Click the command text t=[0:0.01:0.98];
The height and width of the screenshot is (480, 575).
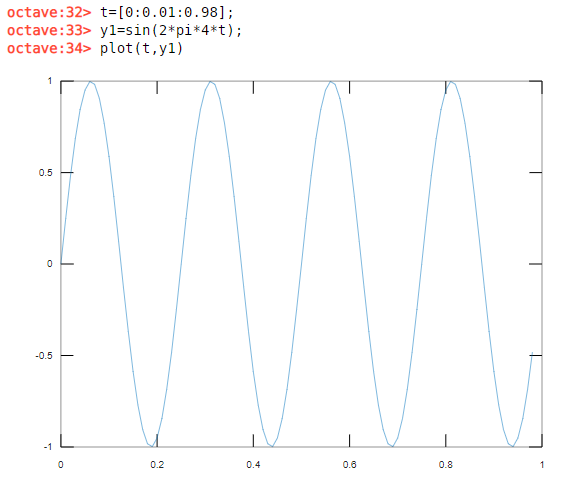[167, 12]
